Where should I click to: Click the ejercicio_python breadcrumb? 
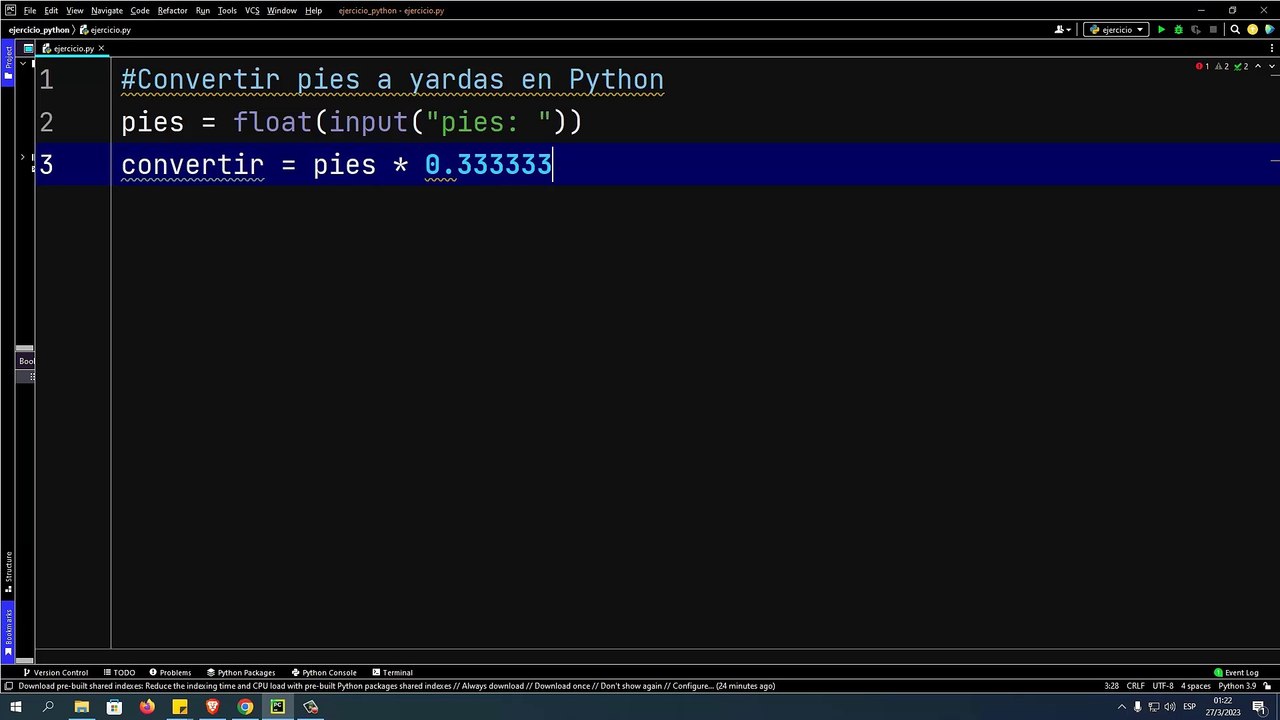[x=39, y=30]
